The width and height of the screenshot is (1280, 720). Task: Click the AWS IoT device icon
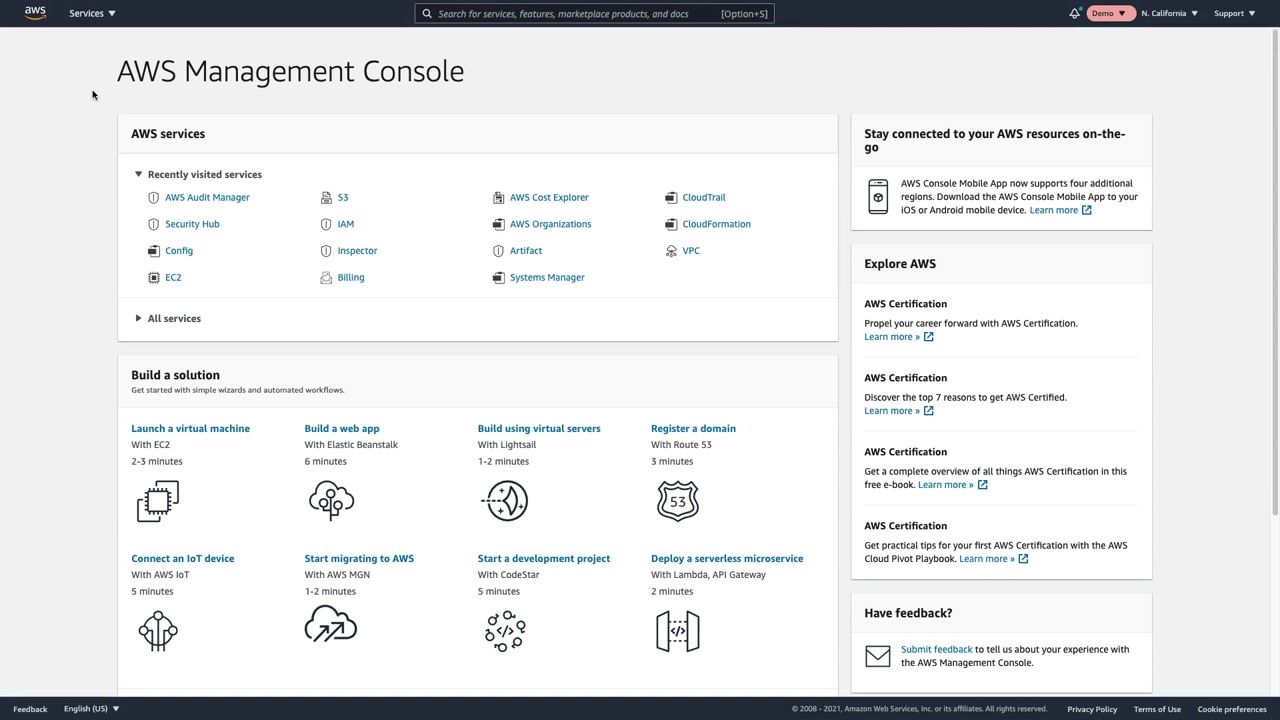tap(158, 631)
